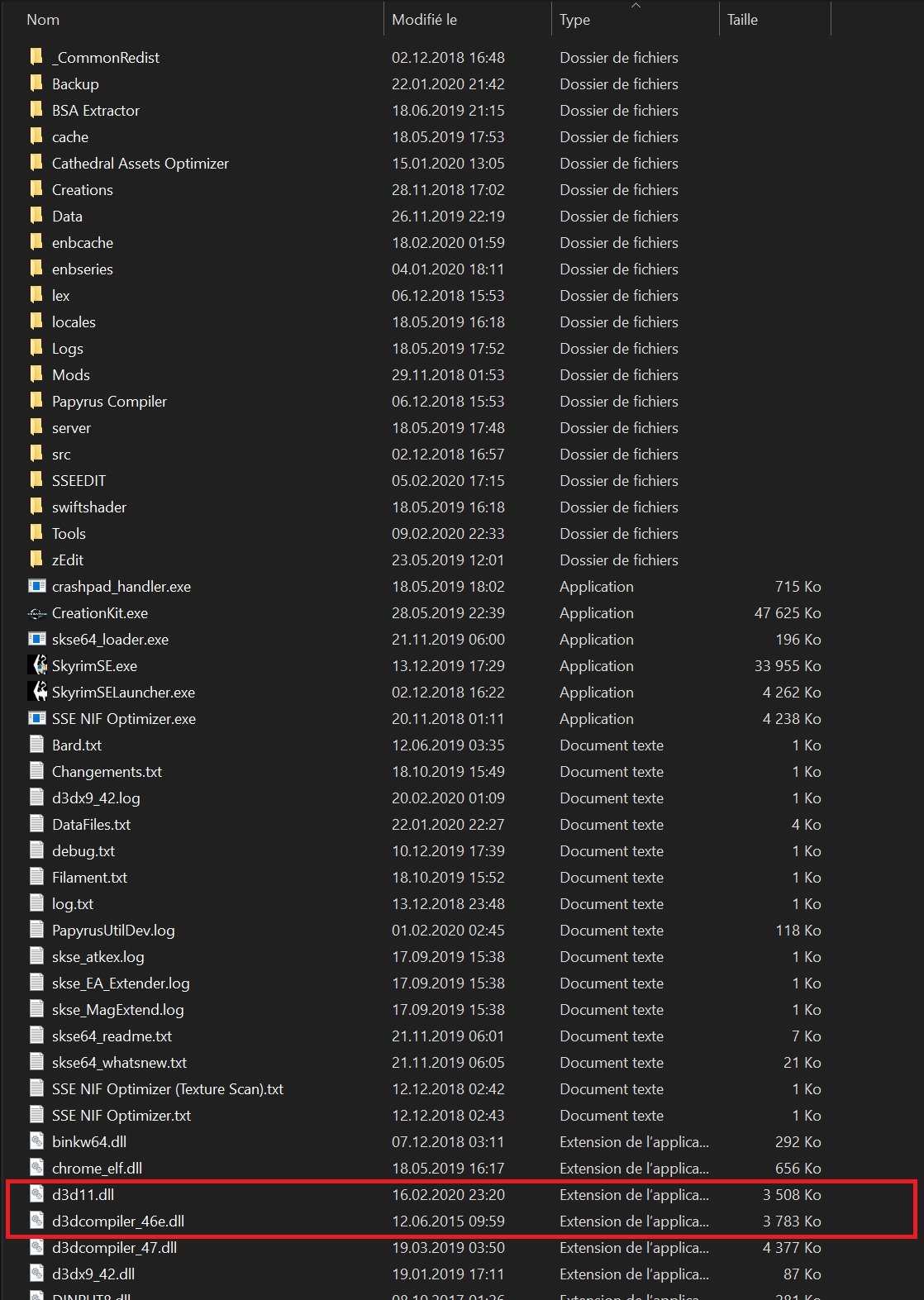Image resolution: width=924 pixels, height=1300 pixels.
Task: Click the date 12.06.2015 09:59
Action: [x=448, y=1221]
